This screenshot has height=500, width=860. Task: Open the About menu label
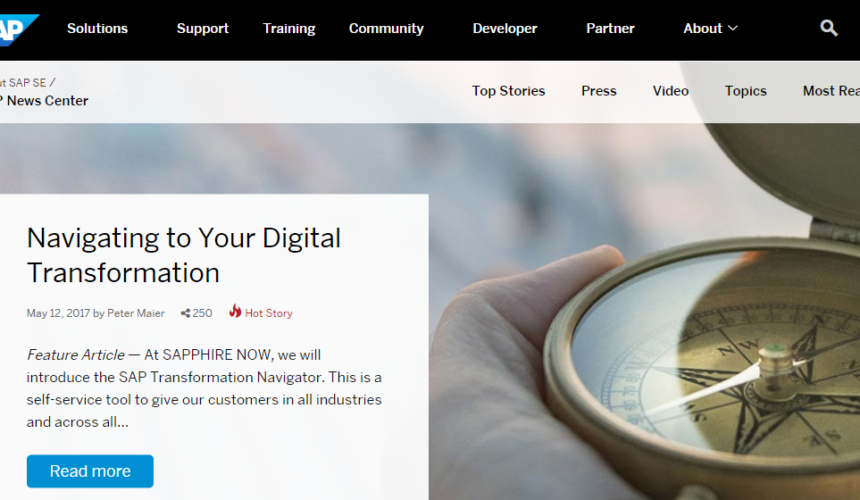pyautogui.click(x=703, y=29)
